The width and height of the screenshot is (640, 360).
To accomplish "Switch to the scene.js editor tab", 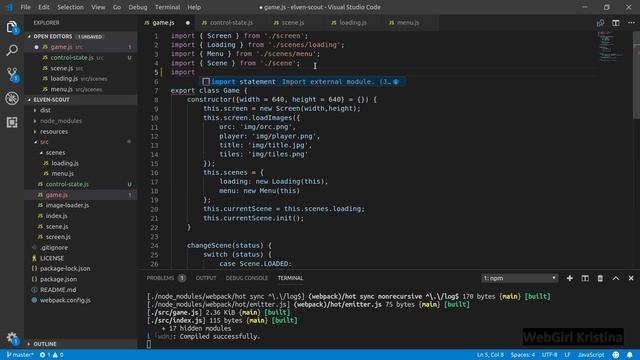I will [293, 23].
